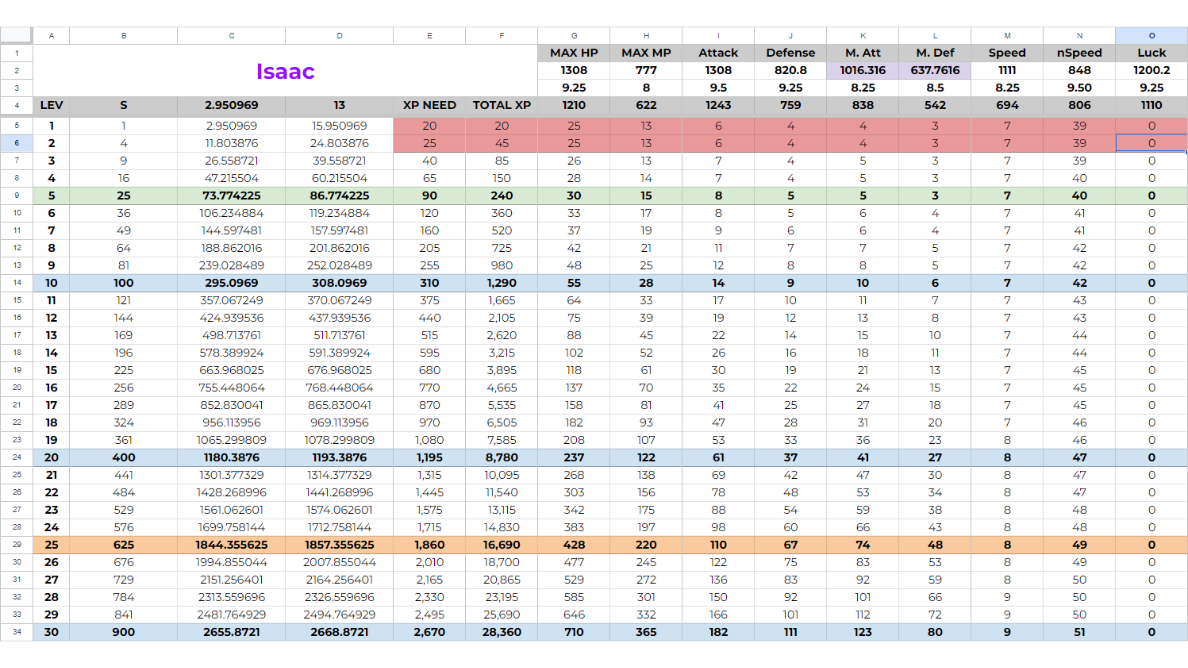This screenshot has height=668, width=1188.
Task: Click the M. Def header cell
Action: 935,53
